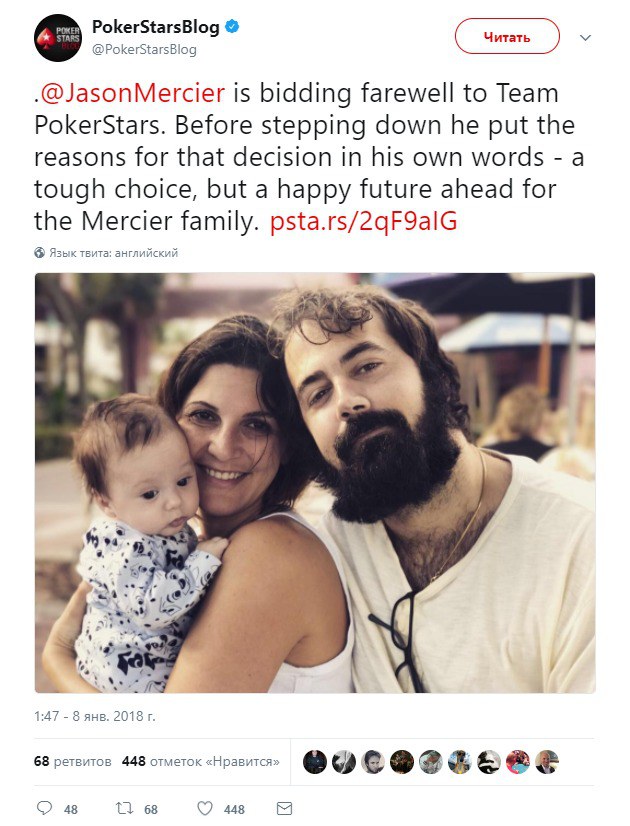Open the last liker's avatar in the row

click(547, 761)
